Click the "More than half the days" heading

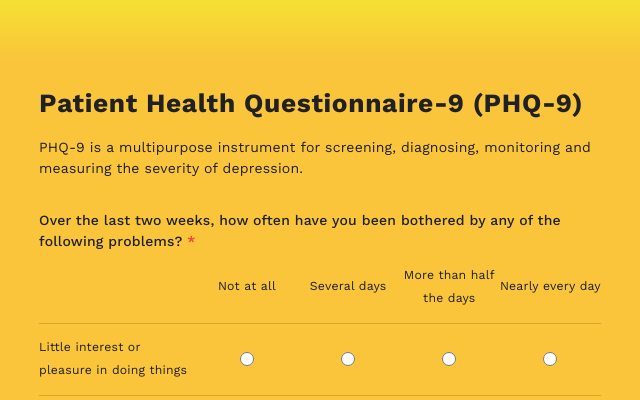[x=449, y=286]
